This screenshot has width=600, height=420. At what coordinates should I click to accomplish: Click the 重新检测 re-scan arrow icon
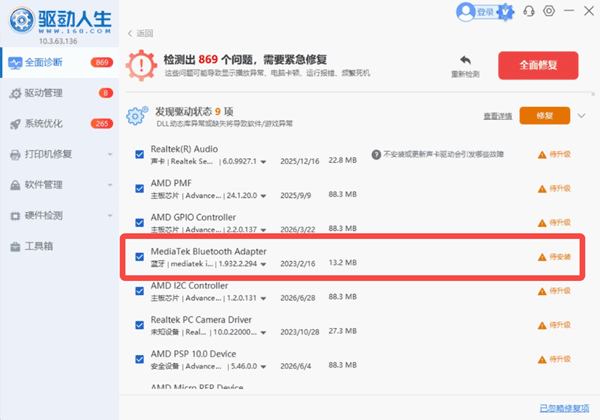click(x=465, y=60)
